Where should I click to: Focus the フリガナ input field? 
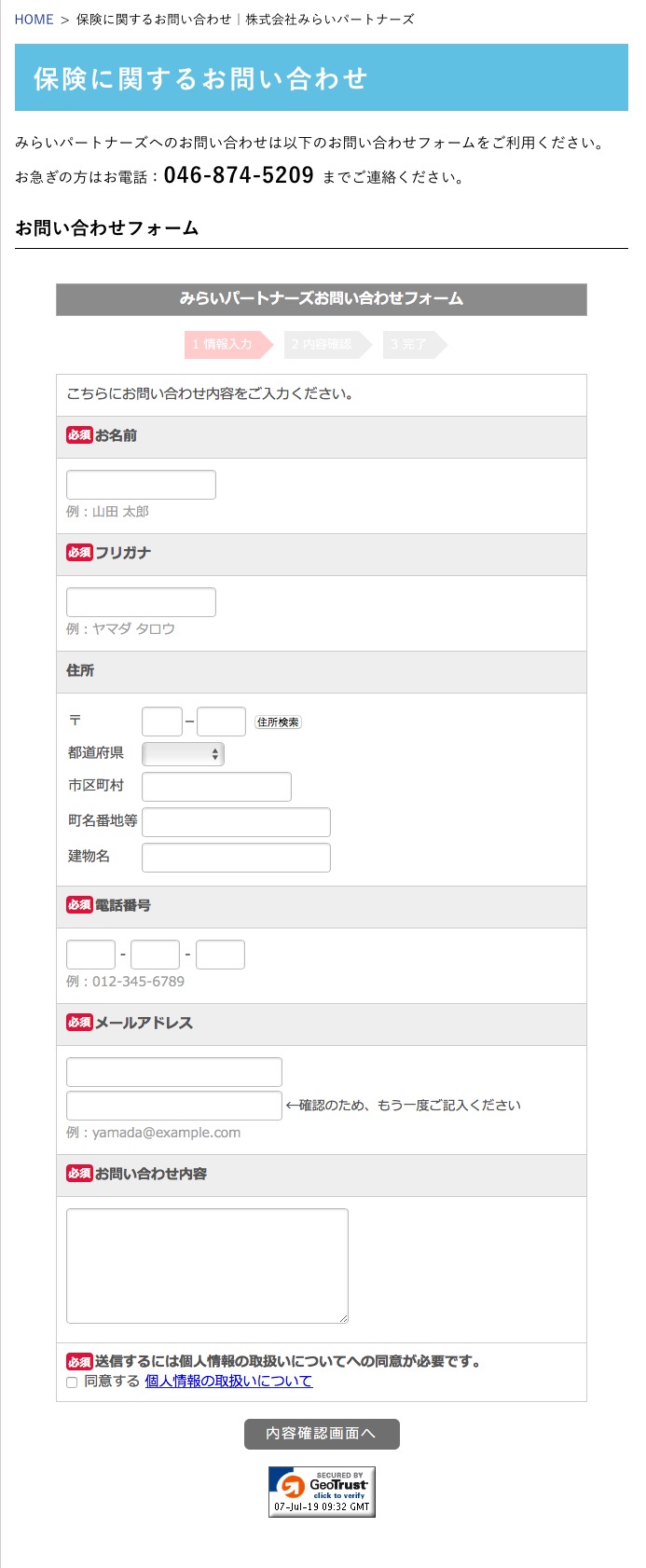141,602
